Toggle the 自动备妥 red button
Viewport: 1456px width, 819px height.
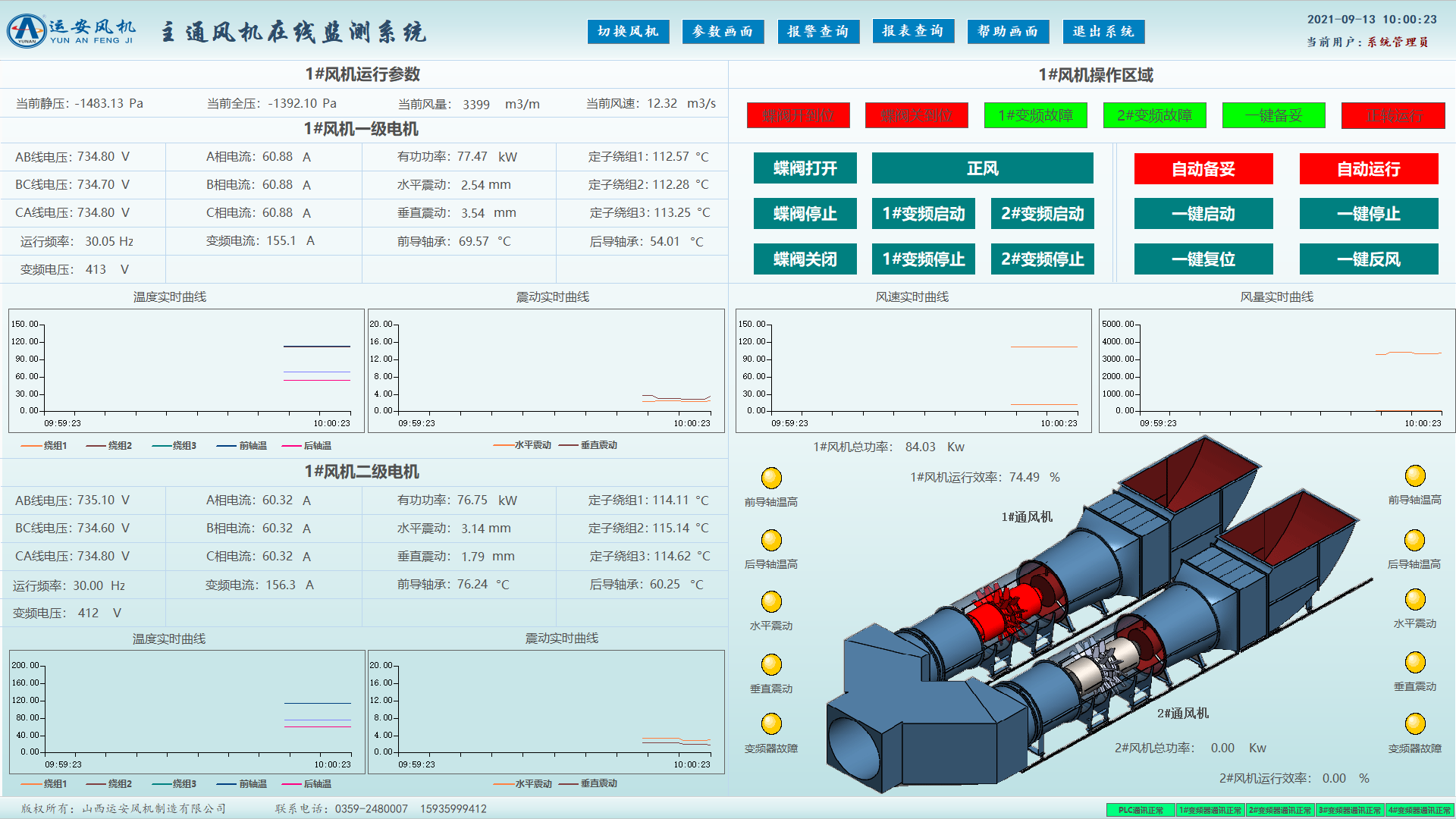pyautogui.click(x=1203, y=168)
